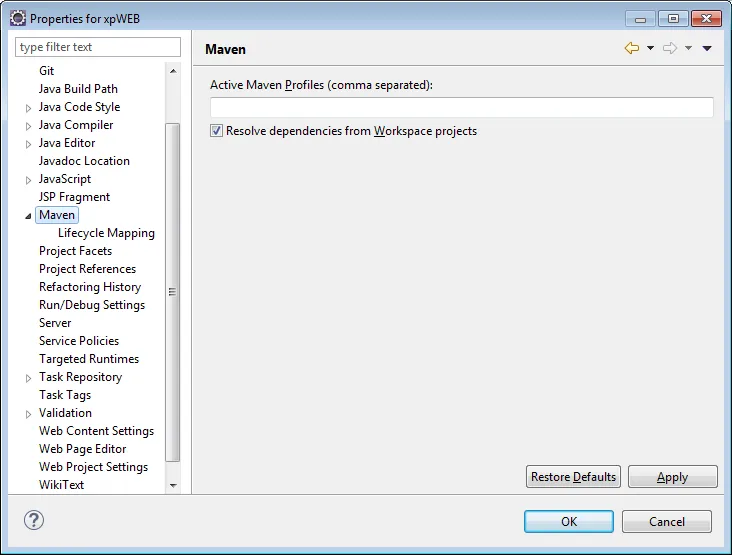The height and width of the screenshot is (555, 732).
Task: Open Java Code Style page
Action: pyautogui.click(x=79, y=107)
